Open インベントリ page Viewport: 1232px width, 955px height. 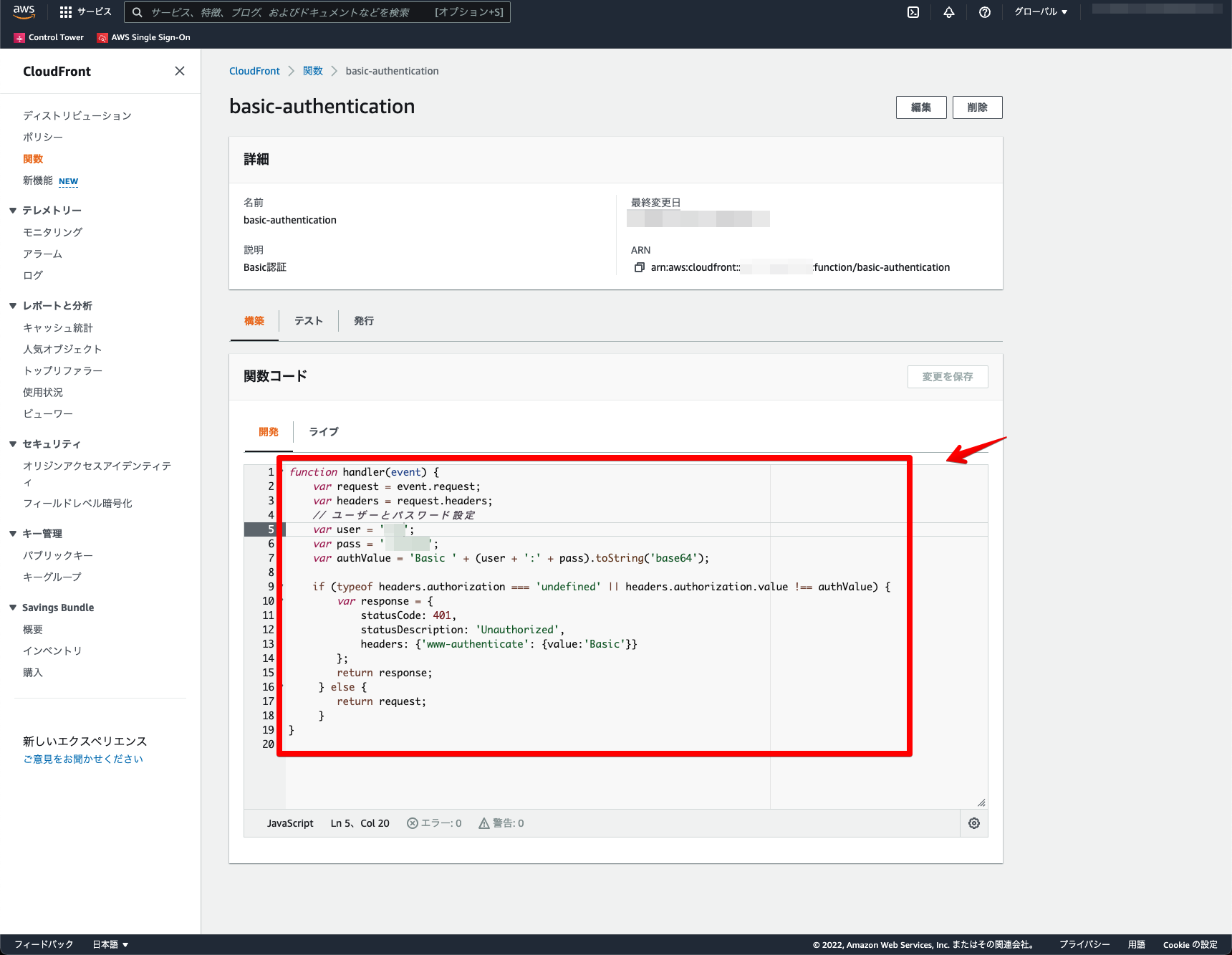(x=52, y=651)
